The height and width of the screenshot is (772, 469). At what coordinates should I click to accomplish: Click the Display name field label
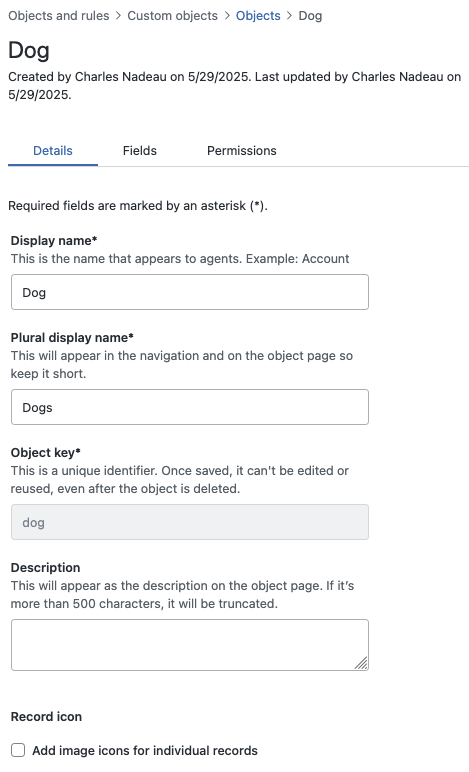(54, 241)
